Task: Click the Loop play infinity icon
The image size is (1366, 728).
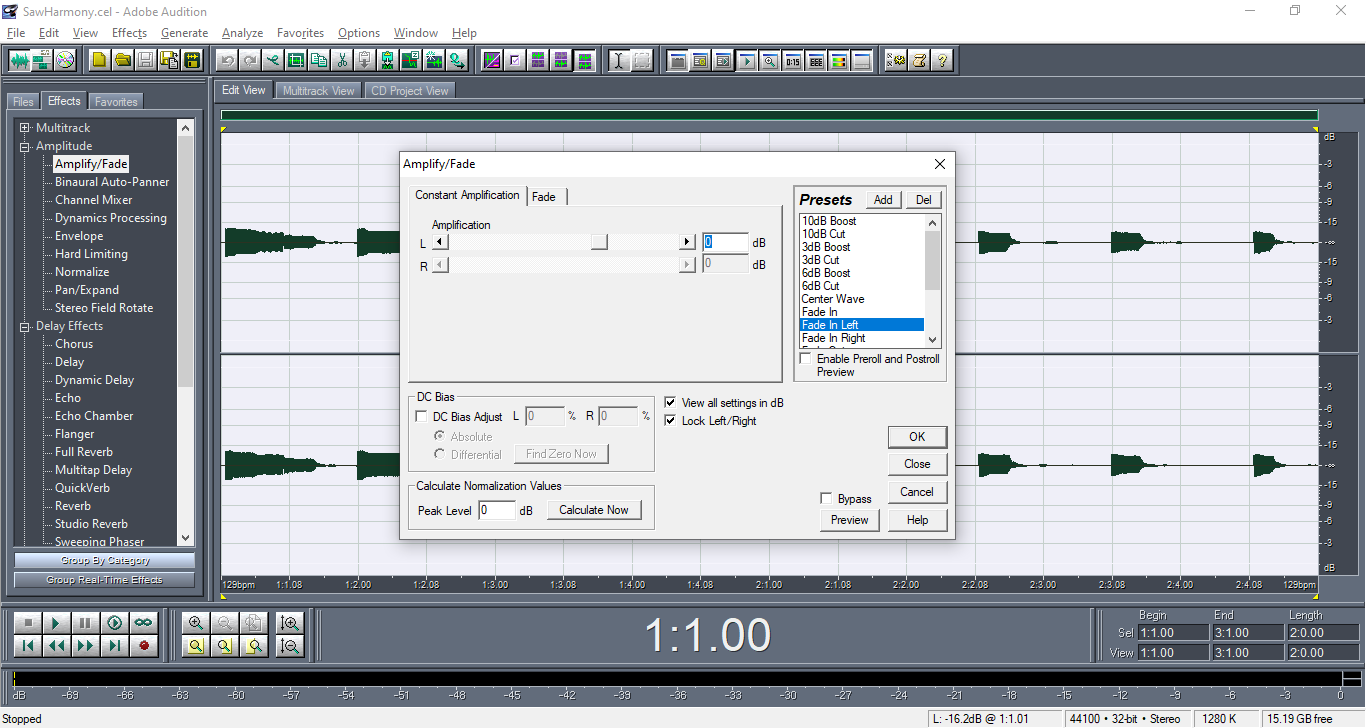Action: coord(144,623)
